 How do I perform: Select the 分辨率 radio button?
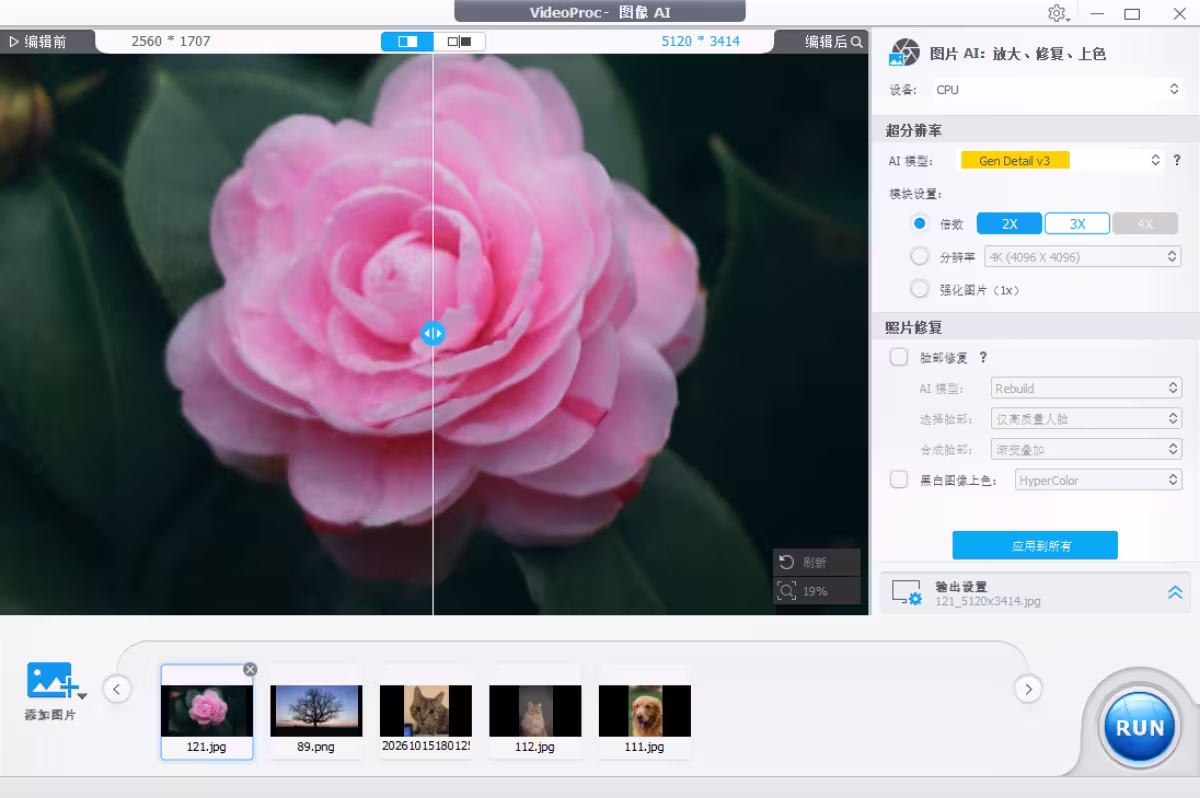(x=920, y=256)
